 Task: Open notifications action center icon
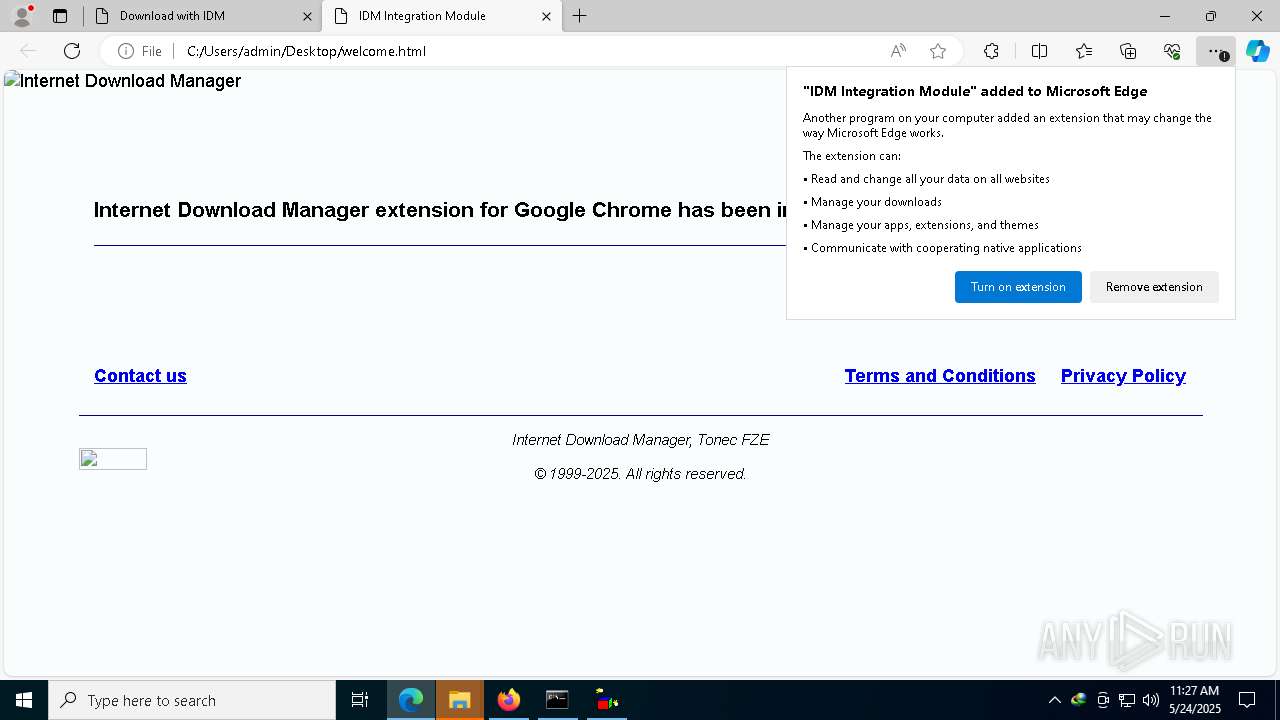[x=1247, y=700]
